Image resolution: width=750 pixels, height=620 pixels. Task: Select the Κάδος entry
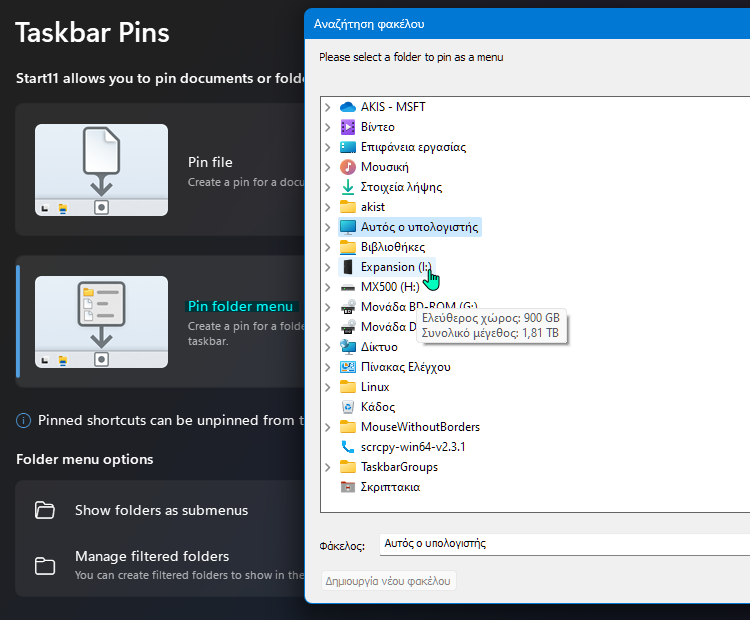point(378,407)
